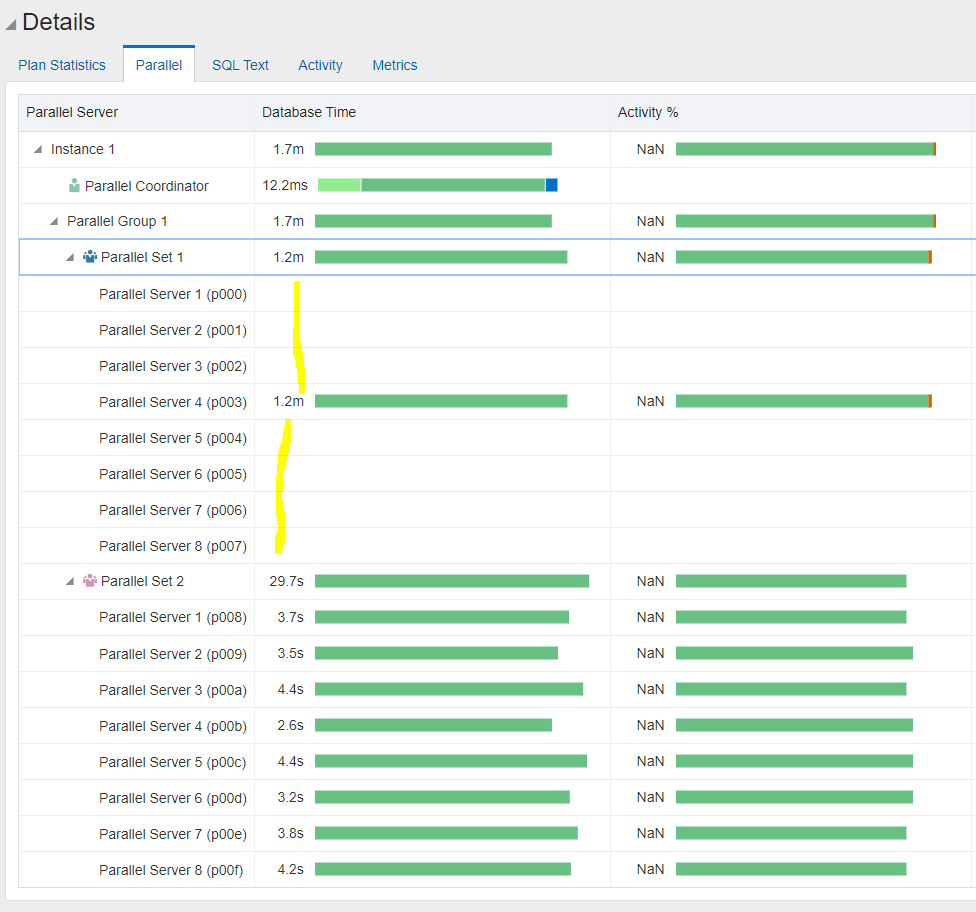Select Parallel Server 4 (p00b) row
The image size is (976, 912).
click(497, 726)
